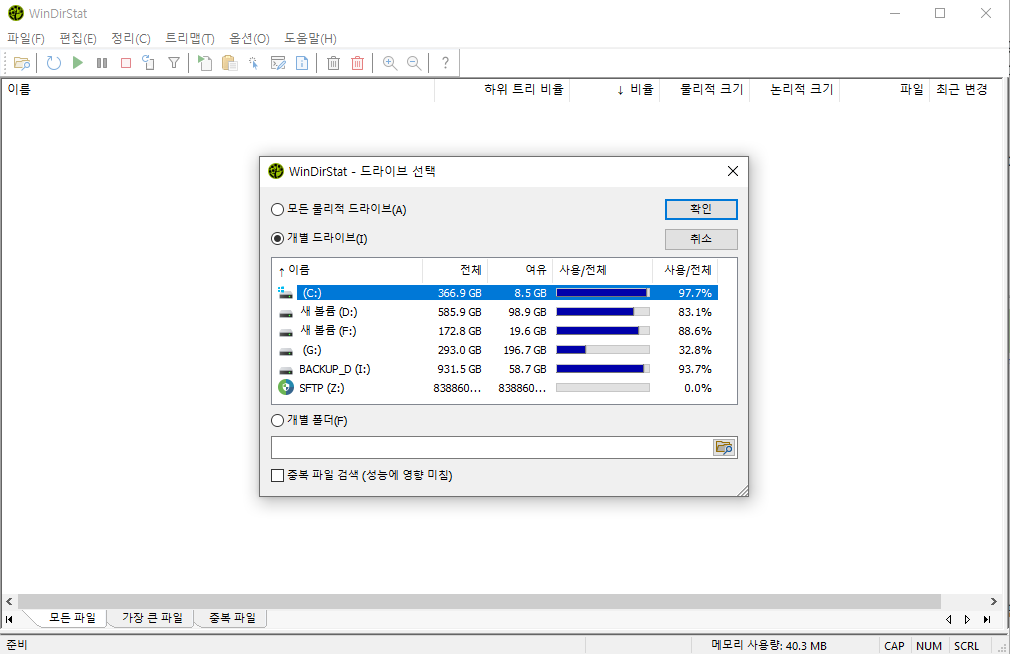Click the usage bar of (G:) drive
The image size is (1010, 654).
603,350
